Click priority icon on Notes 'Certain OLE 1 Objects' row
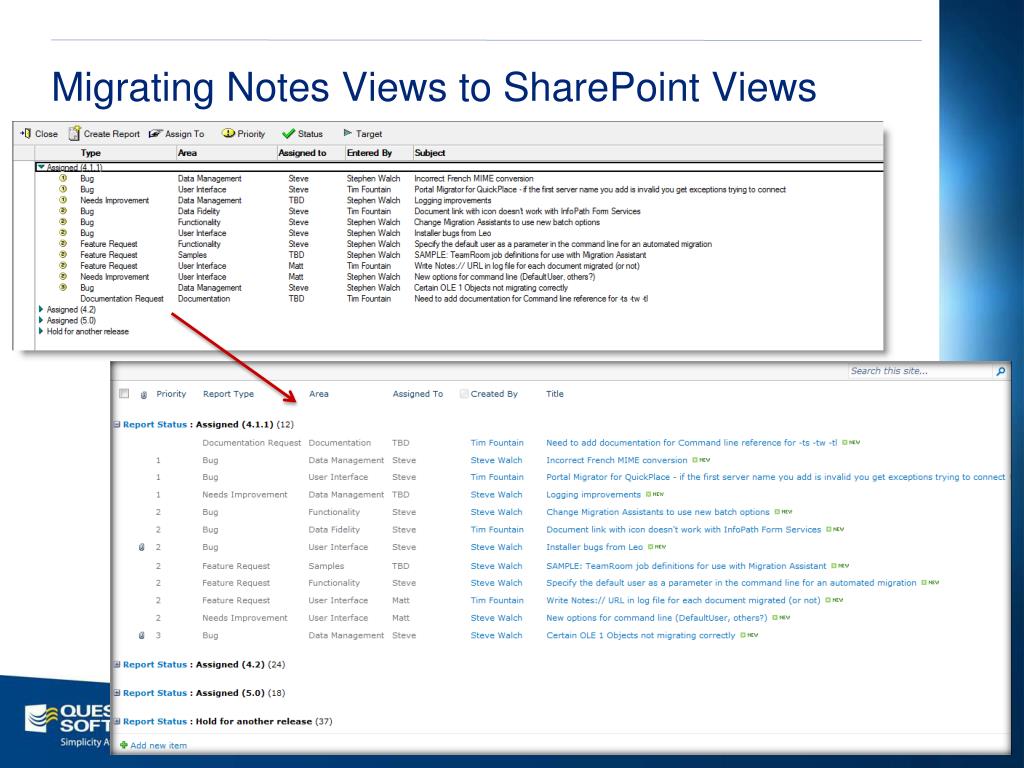1024x768 pixels. pos(63,287)
